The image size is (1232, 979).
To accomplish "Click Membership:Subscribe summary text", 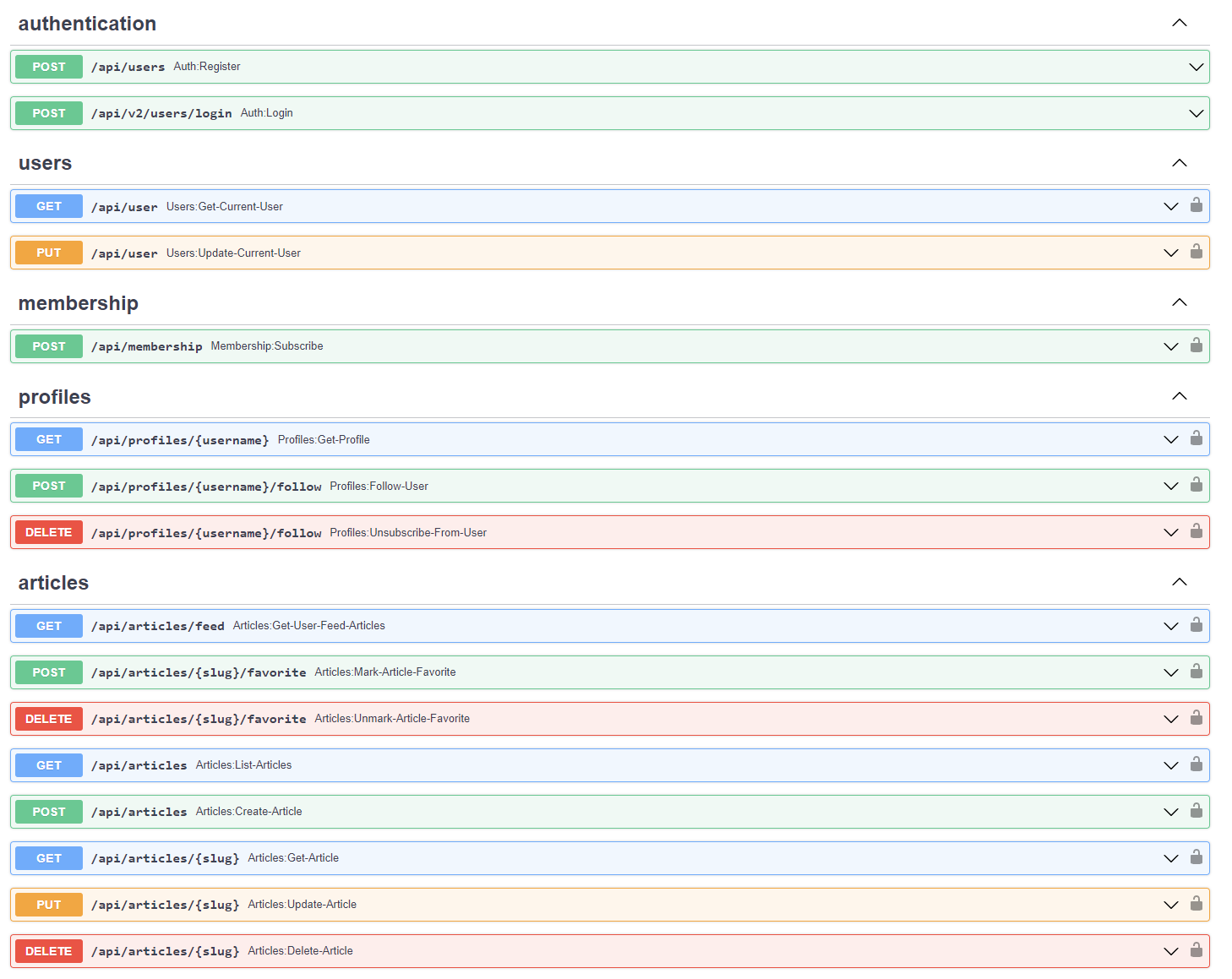I will click(267, 345).
